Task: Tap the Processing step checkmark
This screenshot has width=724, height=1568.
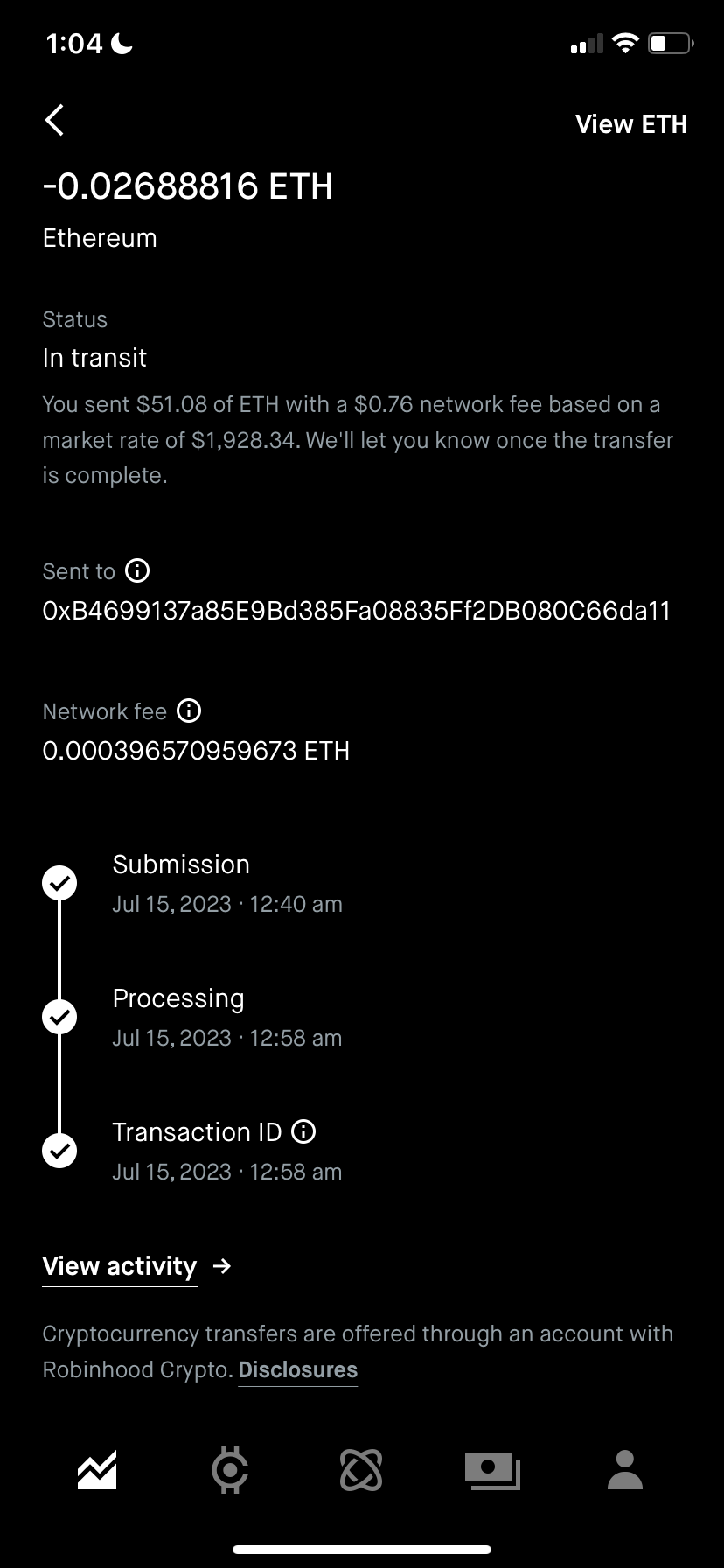Action: [59, 1017]
